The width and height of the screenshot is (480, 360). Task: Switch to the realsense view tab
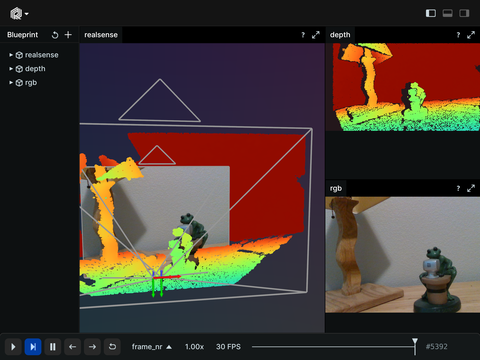click(101, 35)
